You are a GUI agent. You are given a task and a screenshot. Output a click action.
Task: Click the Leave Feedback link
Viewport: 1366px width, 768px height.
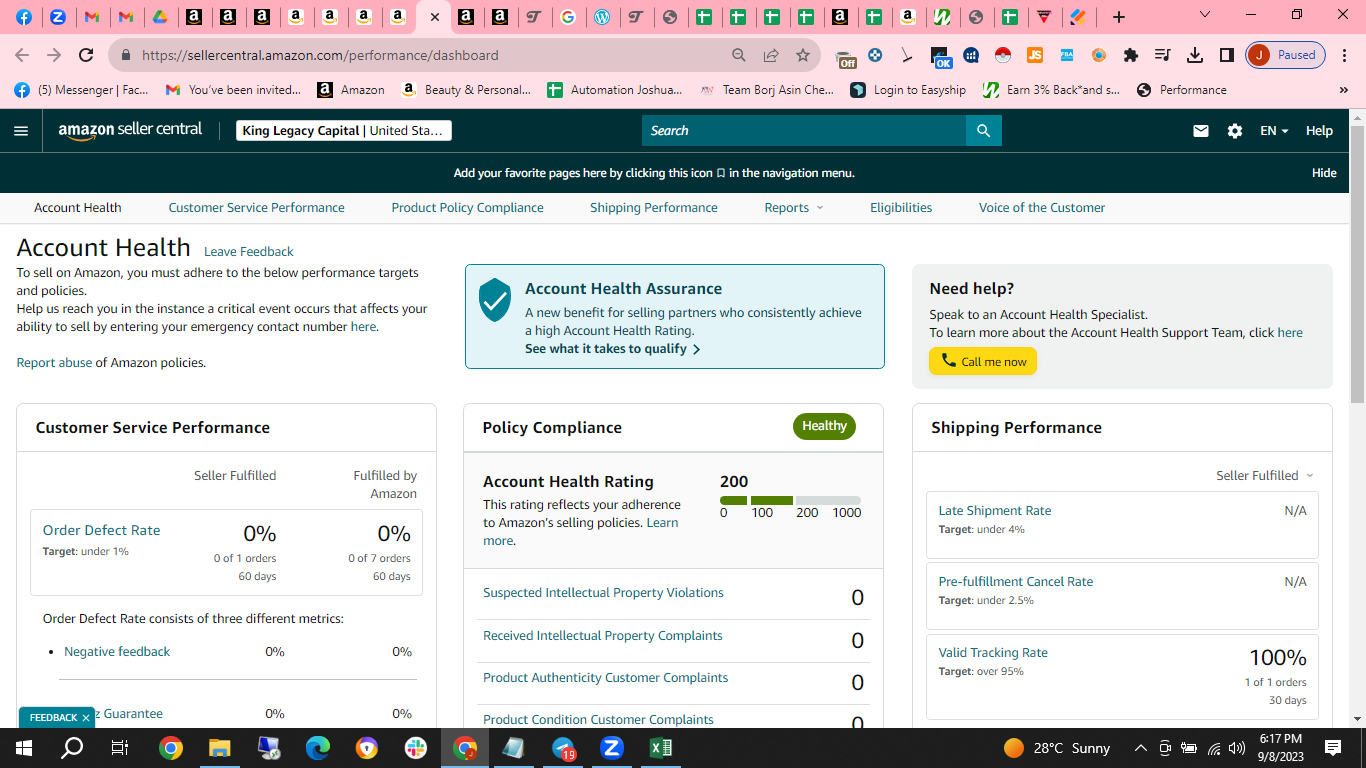coord(249,252)
